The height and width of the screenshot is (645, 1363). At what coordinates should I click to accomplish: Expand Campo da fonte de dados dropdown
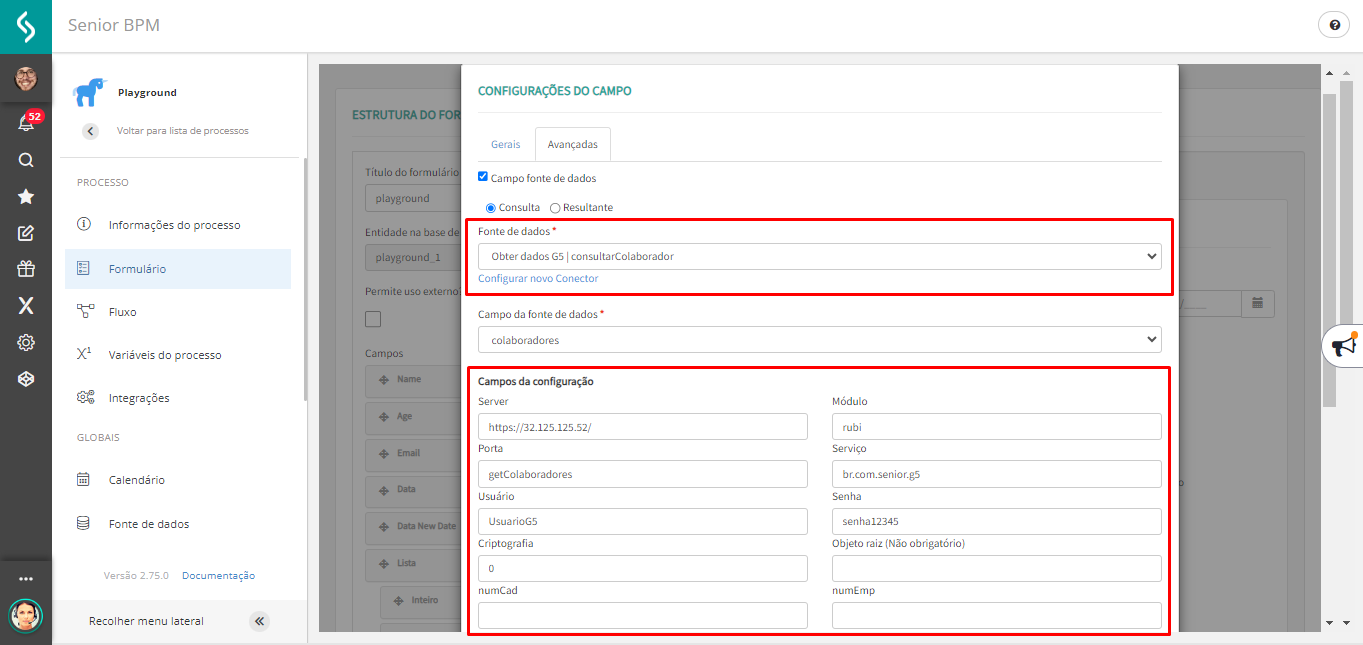click(819, 340)
